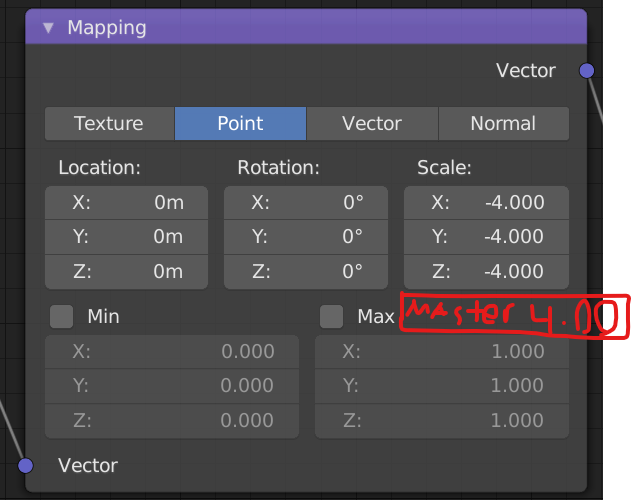Select the Texture mapping type
632x500 pixels.
click(109, 123)
